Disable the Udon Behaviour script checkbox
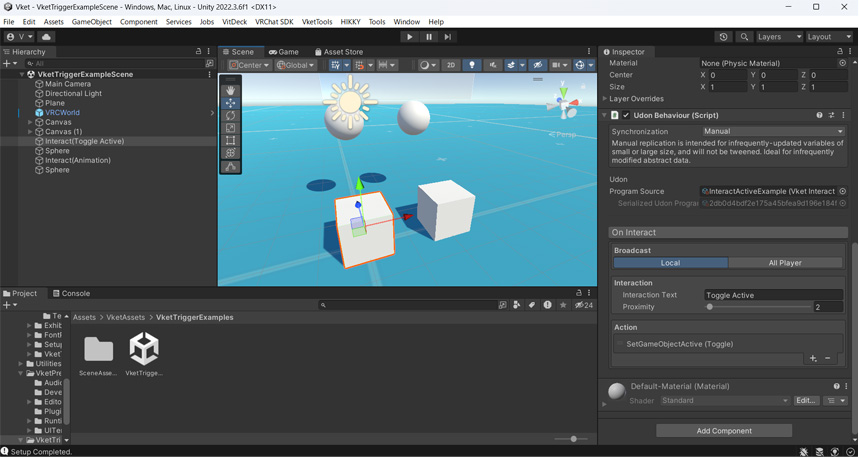Screen dimensions: 859x458 [626, 115]
